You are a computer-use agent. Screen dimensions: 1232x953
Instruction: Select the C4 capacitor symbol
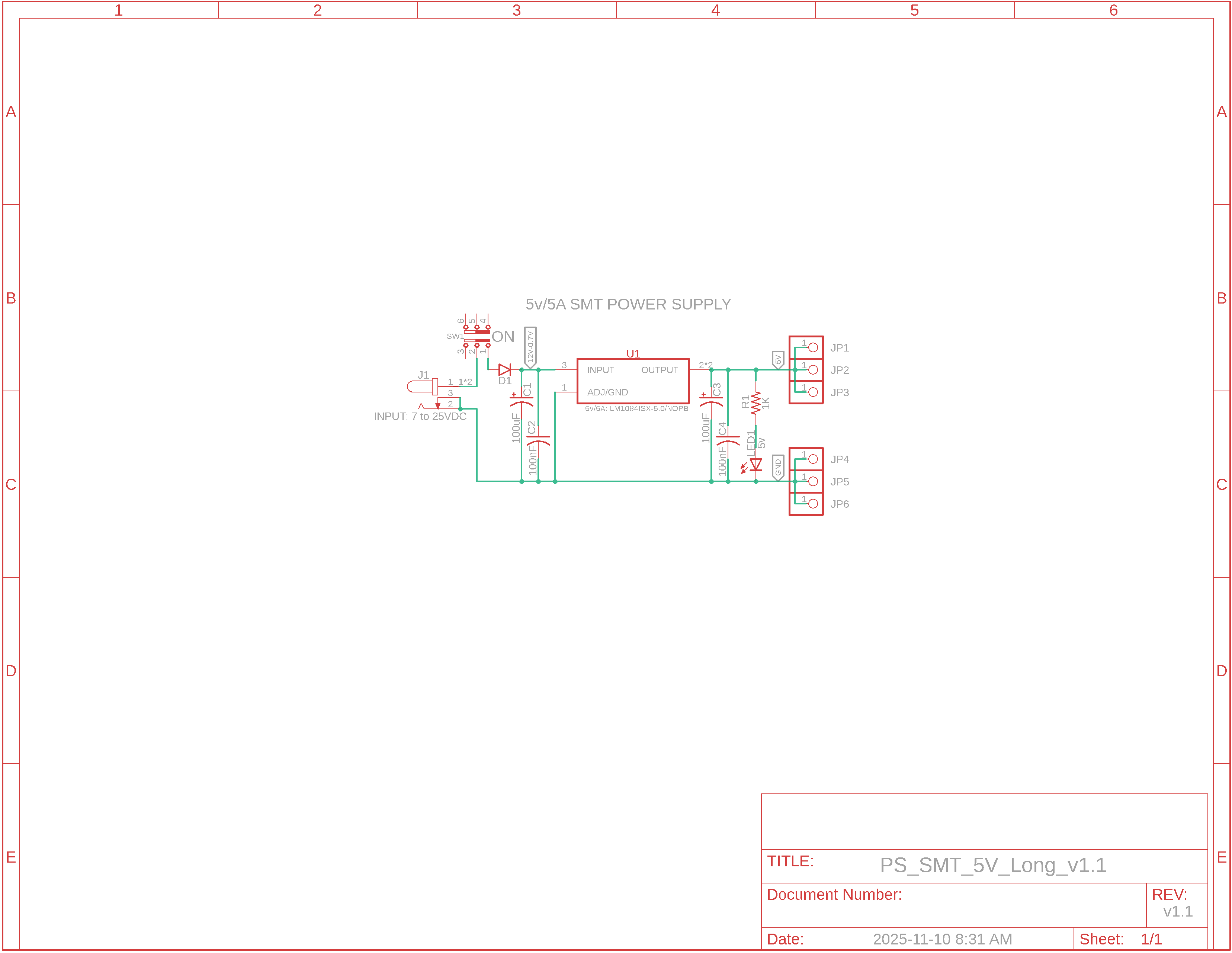(728, 440)
